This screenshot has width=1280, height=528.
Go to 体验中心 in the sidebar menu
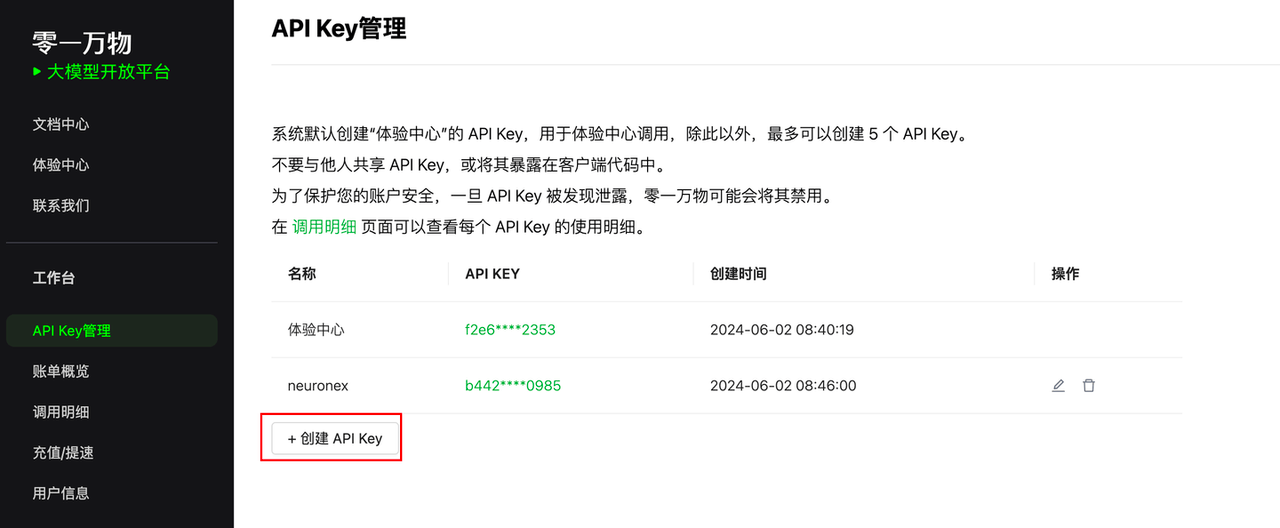point(61,165)
